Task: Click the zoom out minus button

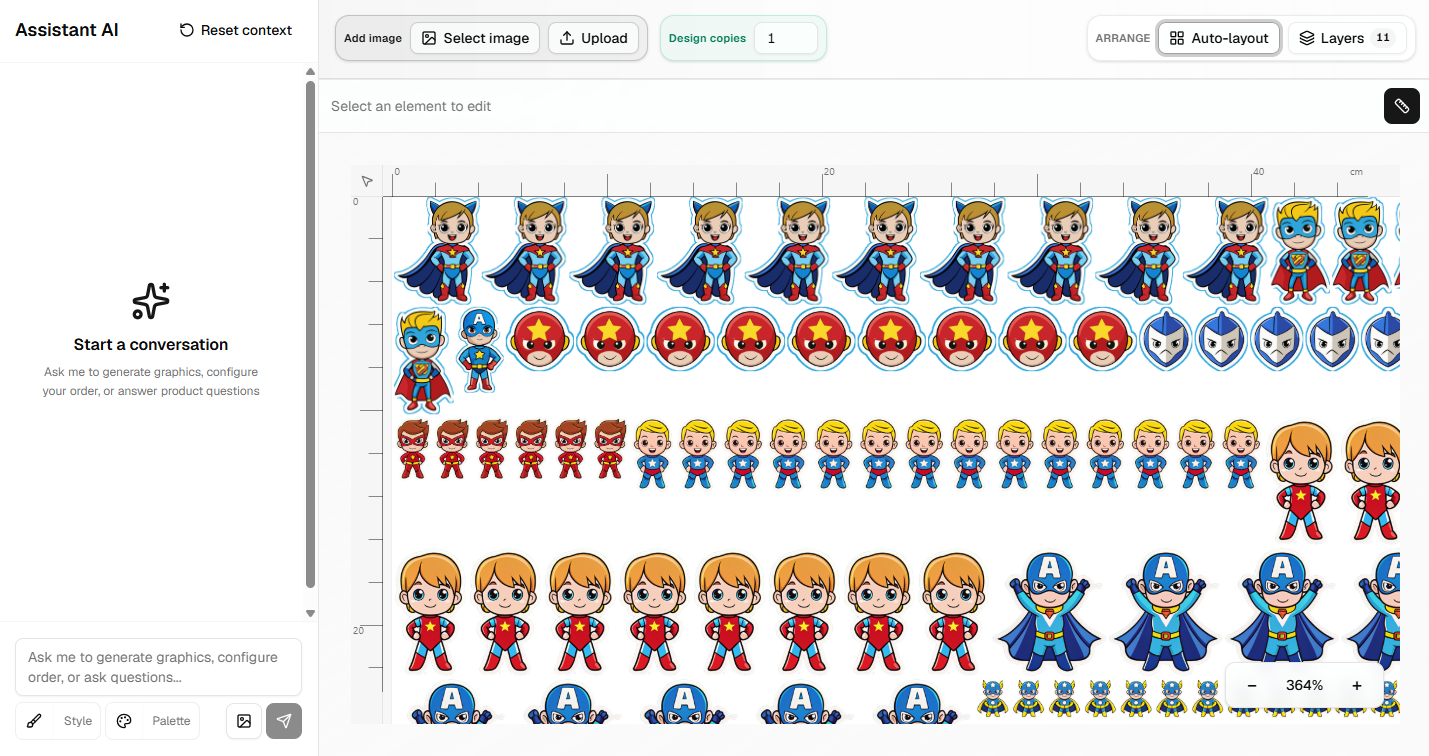Action: 1252,686
